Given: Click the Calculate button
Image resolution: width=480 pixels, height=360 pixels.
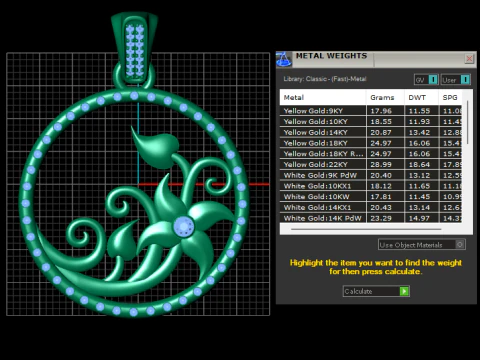Looking at the screenshot, I should click(x=376, y=291).
